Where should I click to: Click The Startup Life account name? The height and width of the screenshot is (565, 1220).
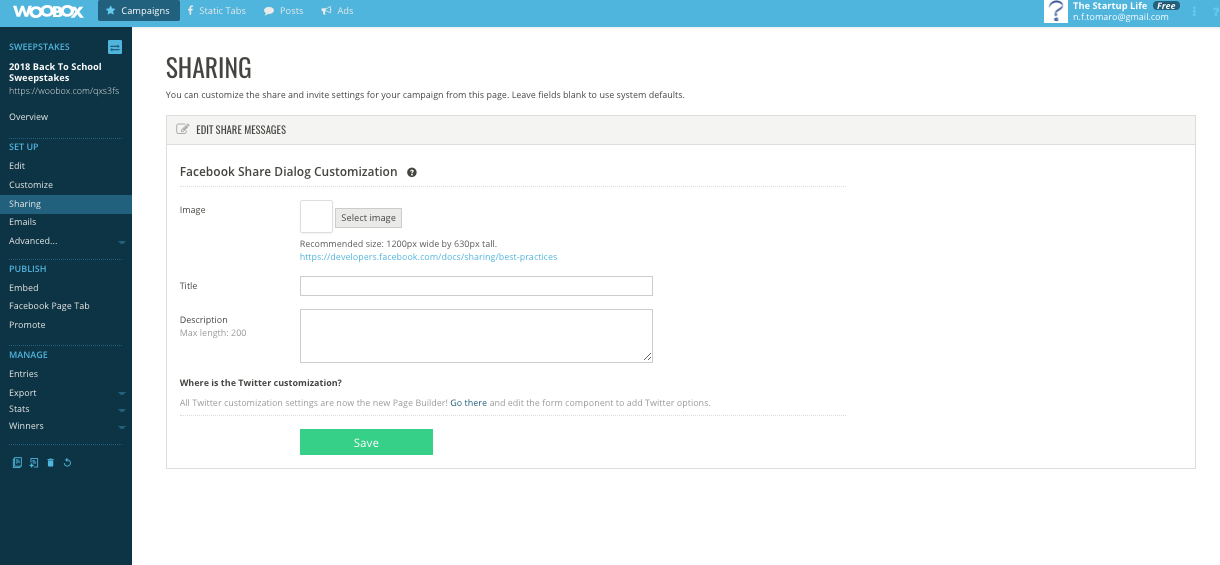pyautogui.click(x=1110, y=5)
